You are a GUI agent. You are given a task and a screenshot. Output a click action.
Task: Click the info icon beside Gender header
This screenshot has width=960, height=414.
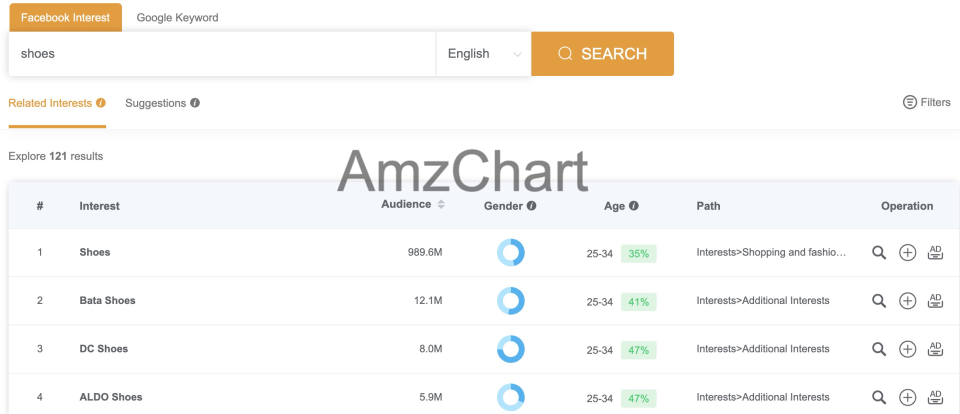point(531,206)
